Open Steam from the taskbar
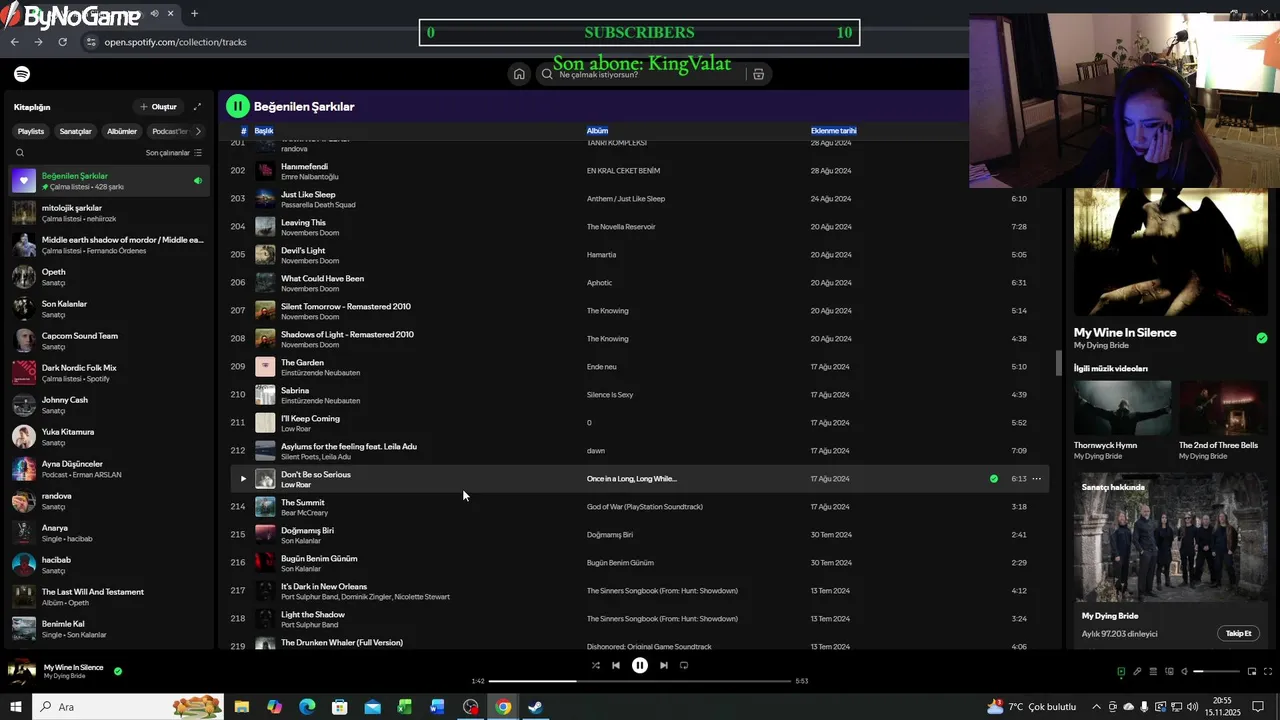This screenshot has width=1280, height=720. coord(536,707)
